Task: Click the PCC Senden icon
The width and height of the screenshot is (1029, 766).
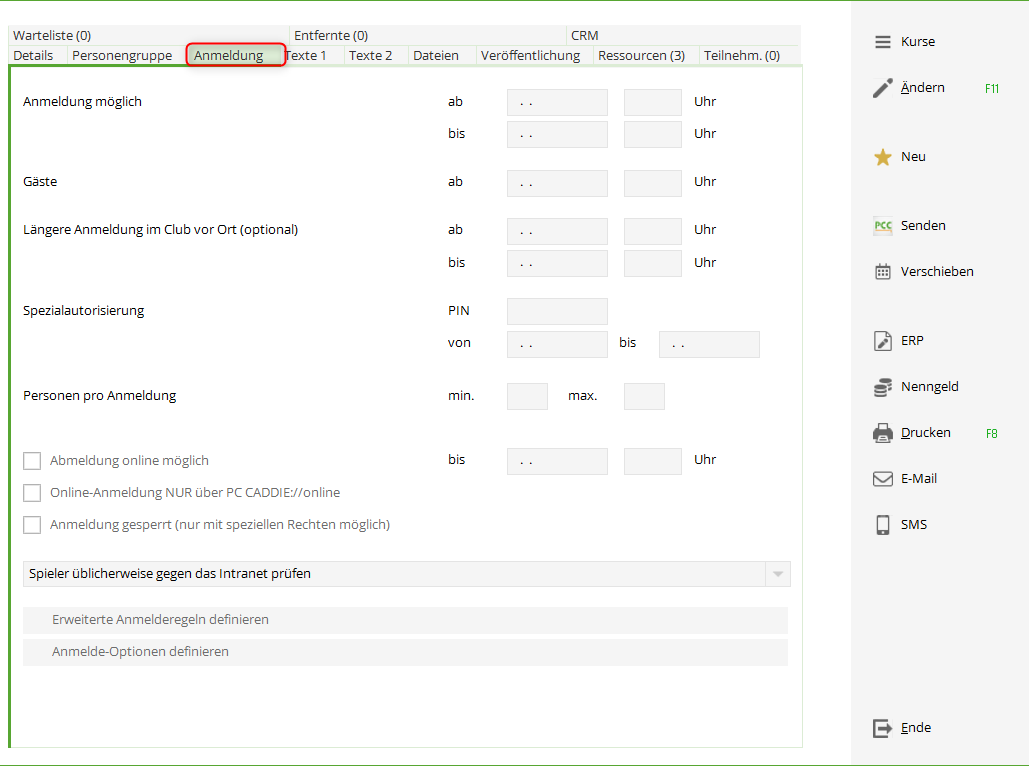Action: [x=882, y=226]
